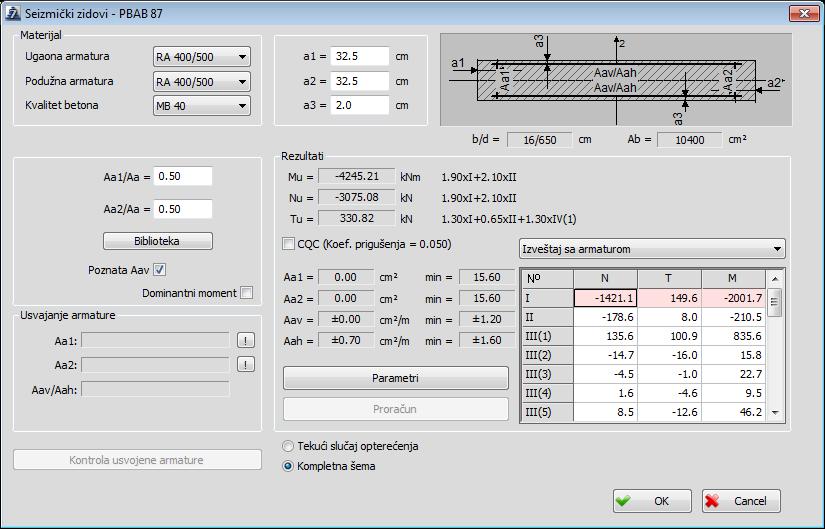
Task: Click the '!' button next to Aa1
Action: (x=246, y=341)
